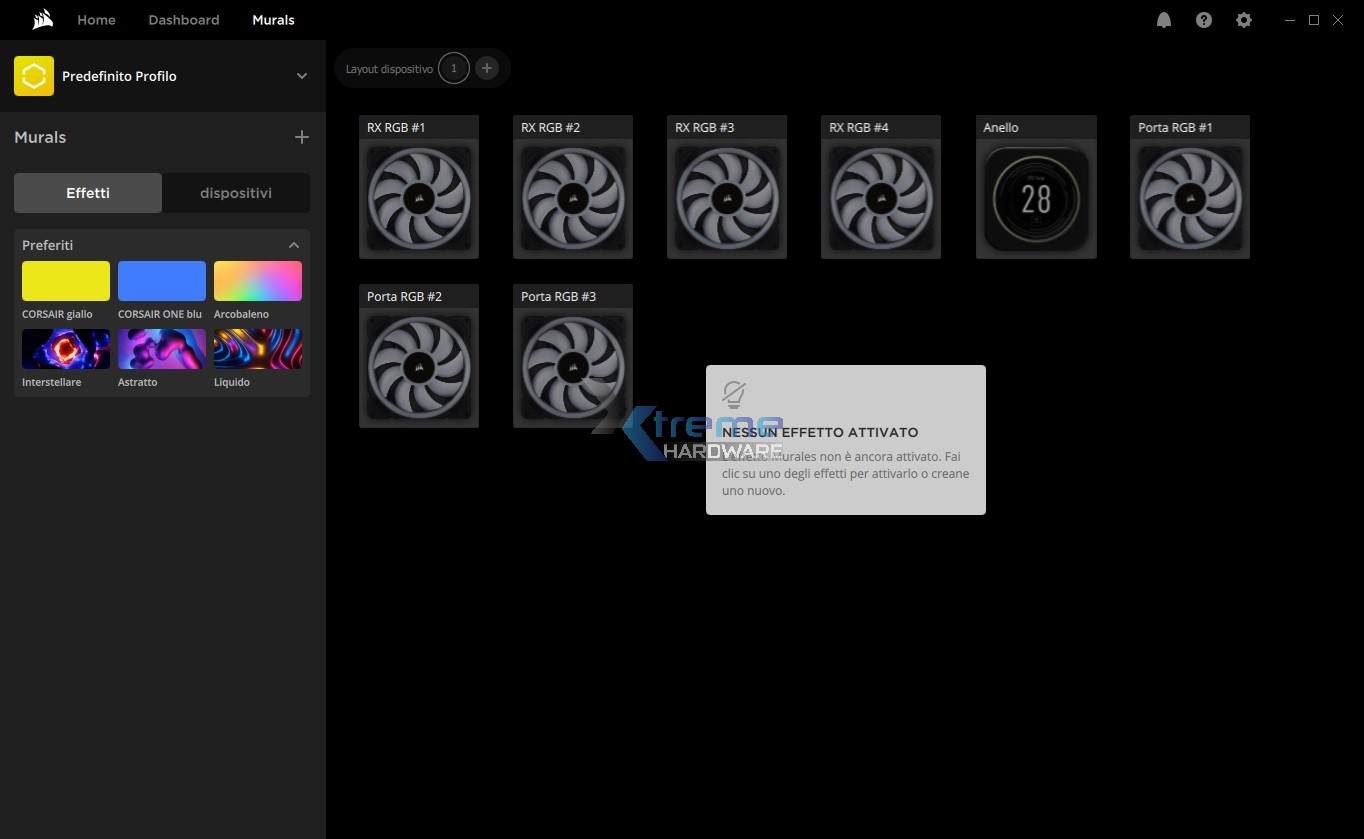Select device layout 1

454,68
